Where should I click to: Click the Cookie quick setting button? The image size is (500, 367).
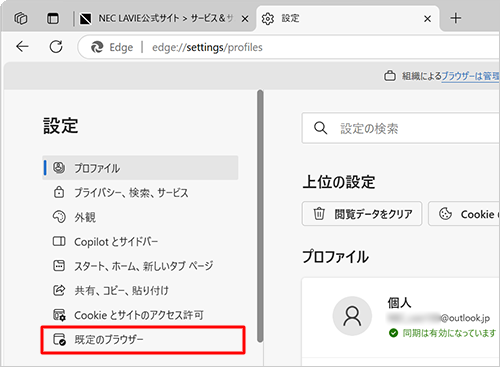[x=464, y=214]
